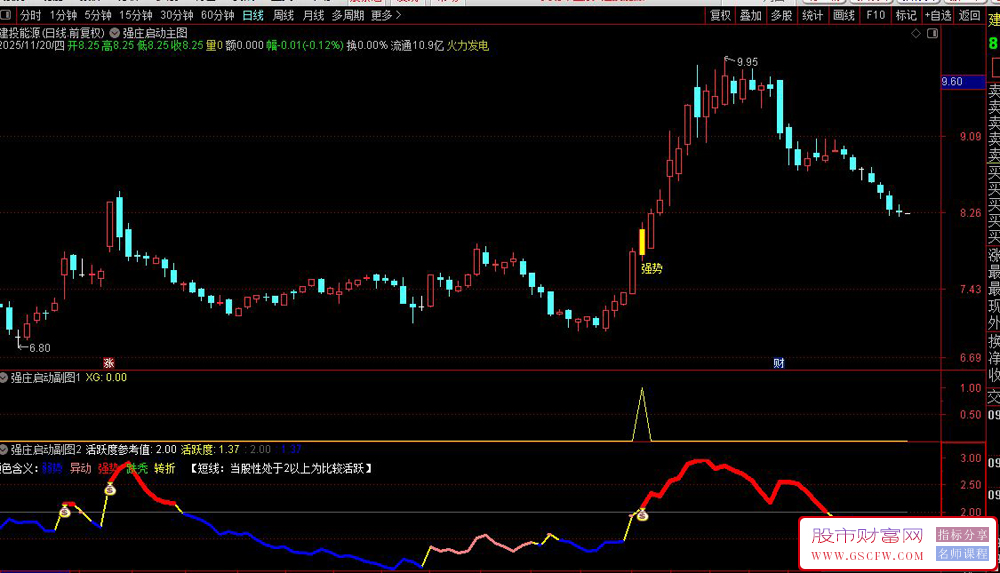Click the 返回 back button
The image size is (1000, 573).
969,15
